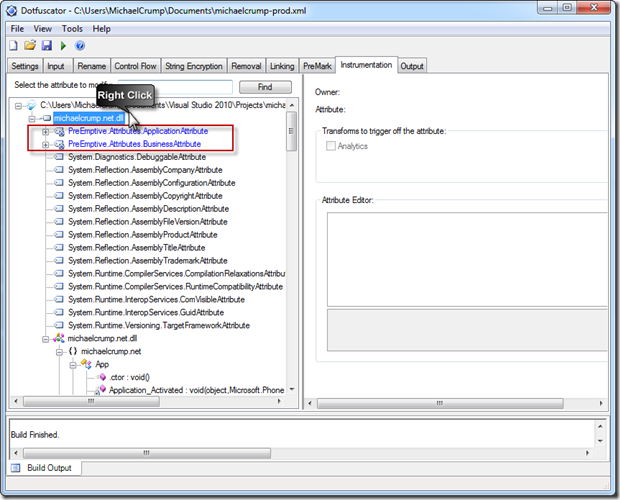Collapse the michaelcrump.net namespace node
Viewport: 620px width, 500px height.
pyautogui.click(x=59, y=352)
